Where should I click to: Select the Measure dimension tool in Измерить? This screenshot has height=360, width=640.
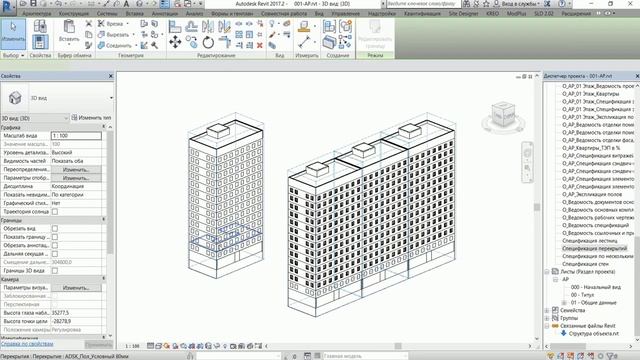coord(304,42)
